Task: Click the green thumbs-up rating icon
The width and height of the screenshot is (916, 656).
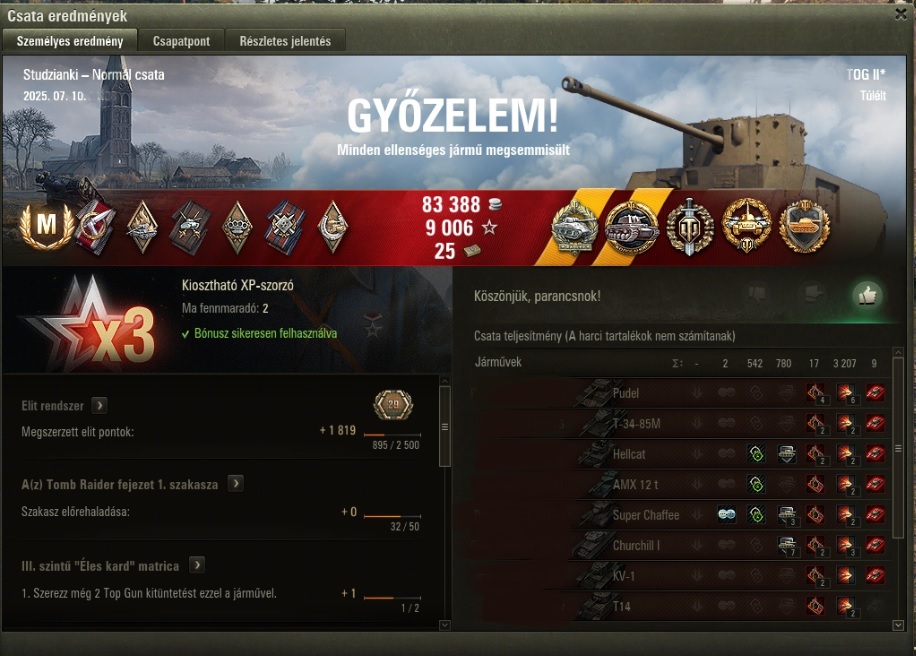Action: point(867,296)
